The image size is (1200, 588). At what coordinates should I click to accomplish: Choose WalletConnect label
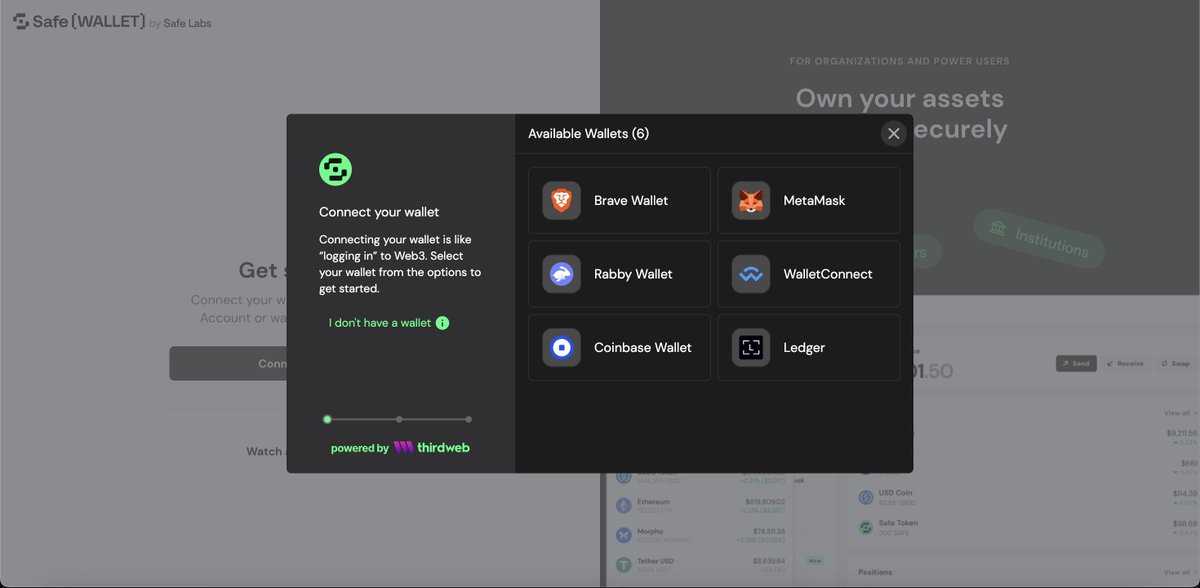pyautogui.click(x=828, y=274)
